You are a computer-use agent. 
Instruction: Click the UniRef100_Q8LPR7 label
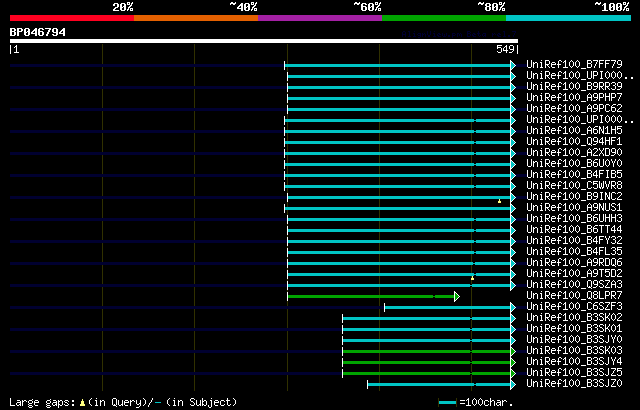point(574,296)
